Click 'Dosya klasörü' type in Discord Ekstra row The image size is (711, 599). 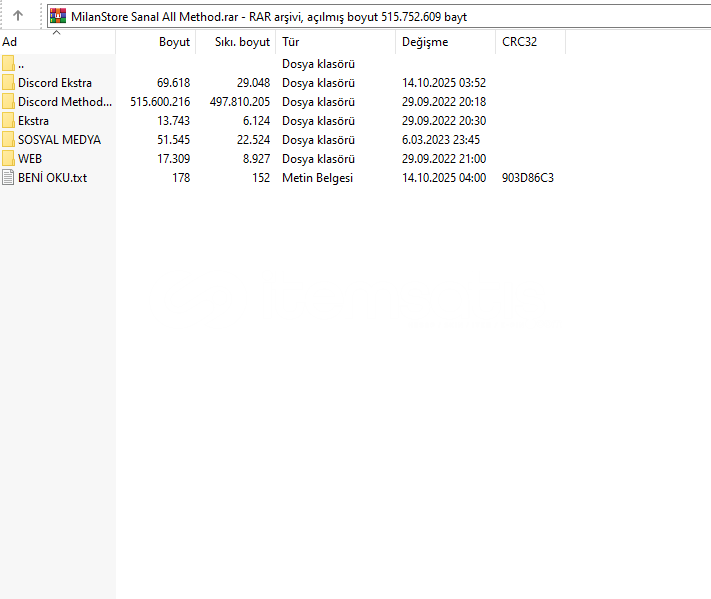[x=318, y=83]
